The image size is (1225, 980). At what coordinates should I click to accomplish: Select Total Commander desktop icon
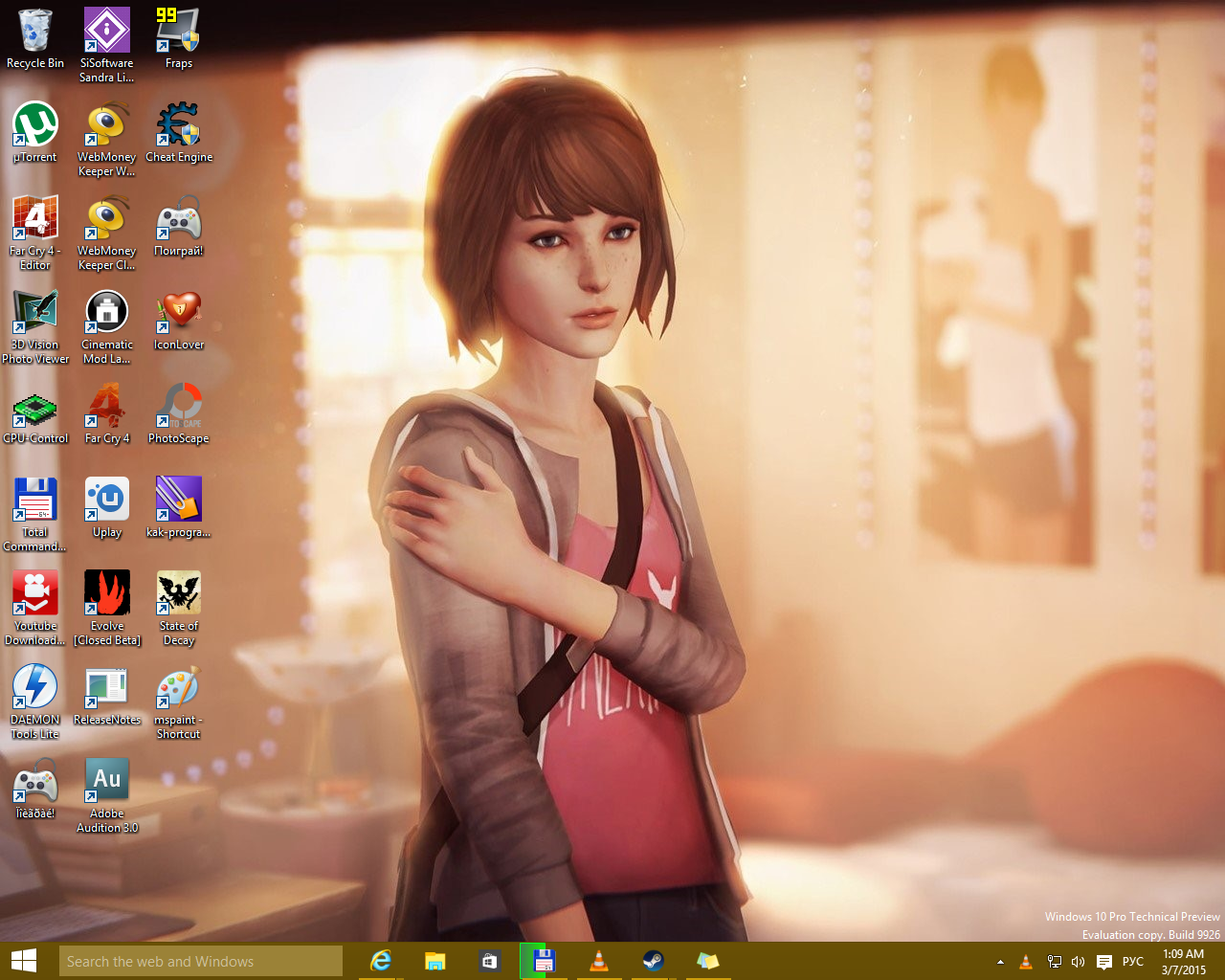pyautogui.click(x=35, y=514)
